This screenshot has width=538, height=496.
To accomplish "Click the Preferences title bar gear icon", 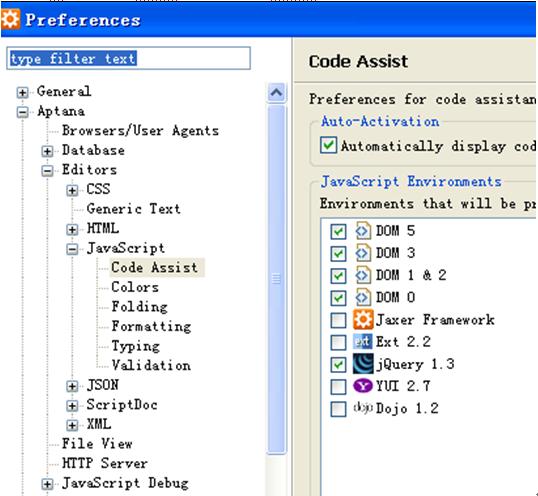I will [x=11, y=19].
